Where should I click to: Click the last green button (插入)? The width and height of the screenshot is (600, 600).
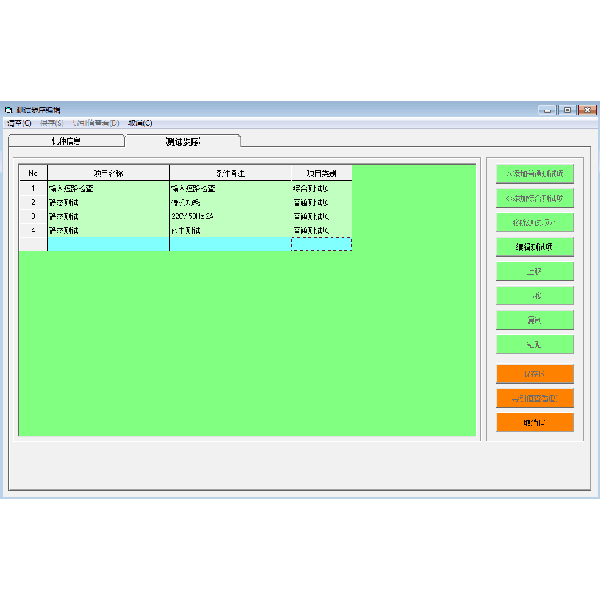(x=535, y=344)
